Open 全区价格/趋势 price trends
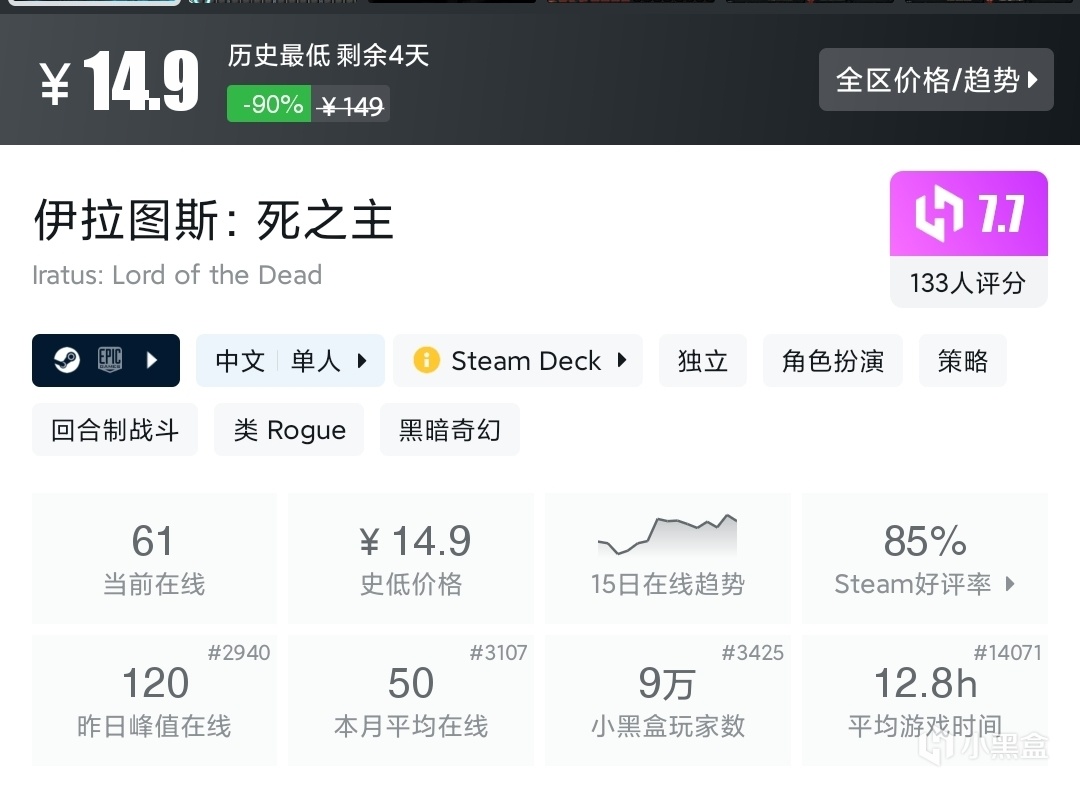The width and height of the screenshot is (1080, 785). click(936, 80)
